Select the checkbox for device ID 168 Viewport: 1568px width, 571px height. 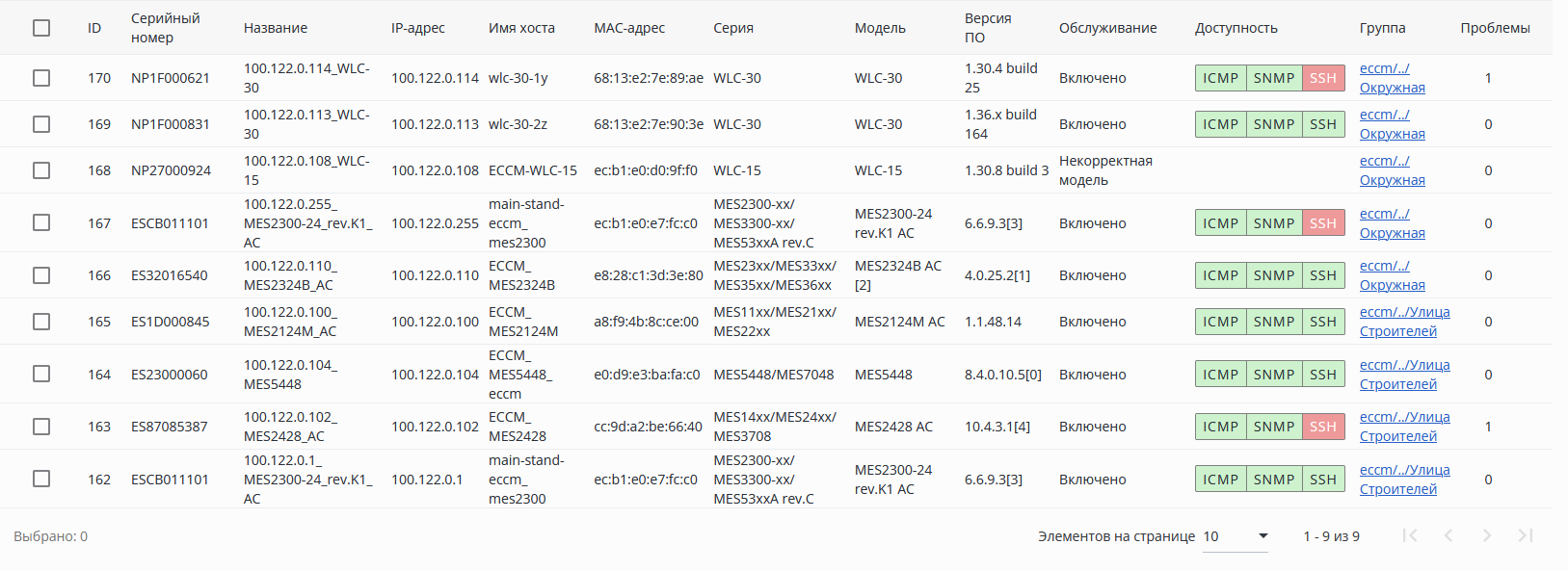41,170
